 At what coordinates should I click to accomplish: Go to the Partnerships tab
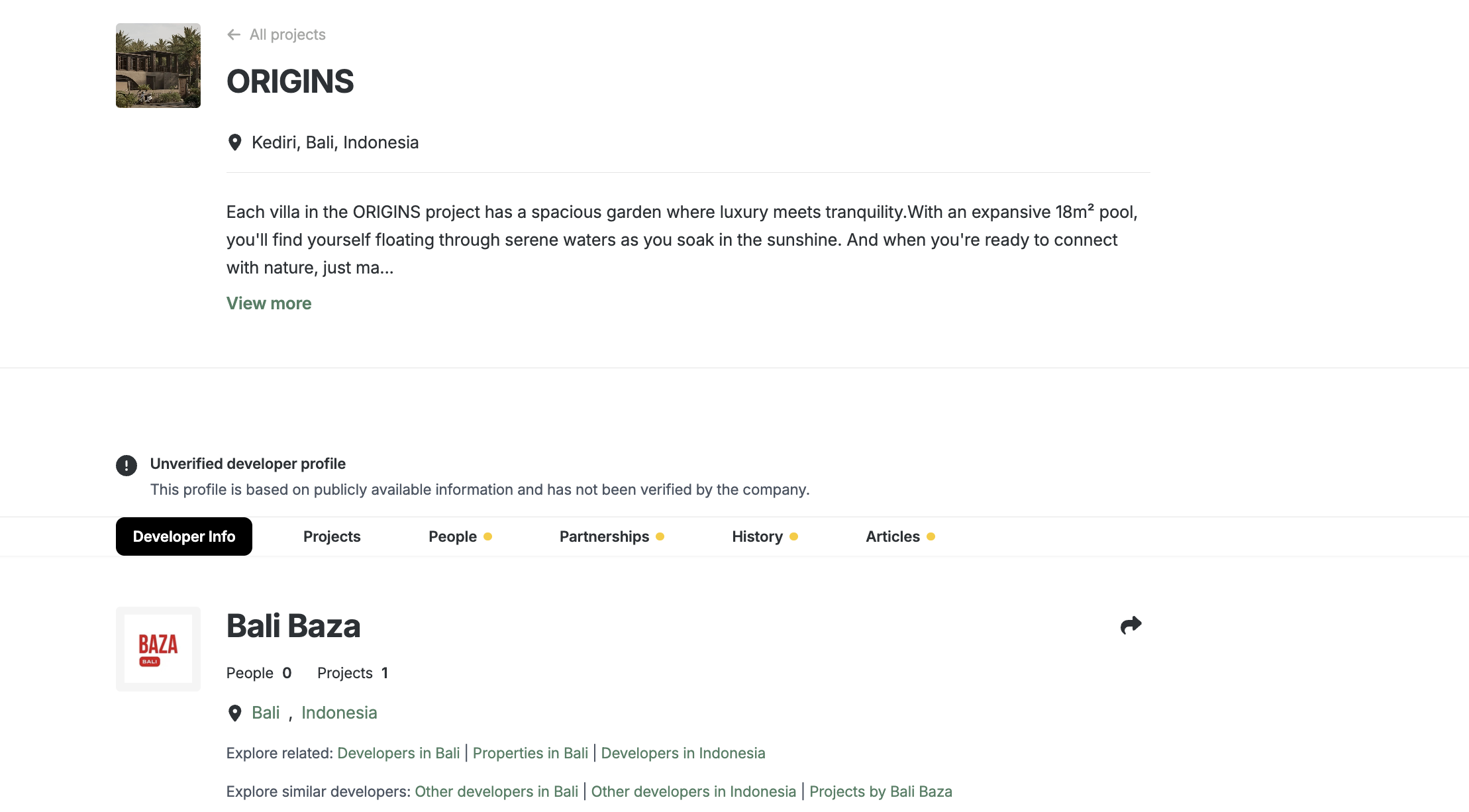tap(604, 536)
